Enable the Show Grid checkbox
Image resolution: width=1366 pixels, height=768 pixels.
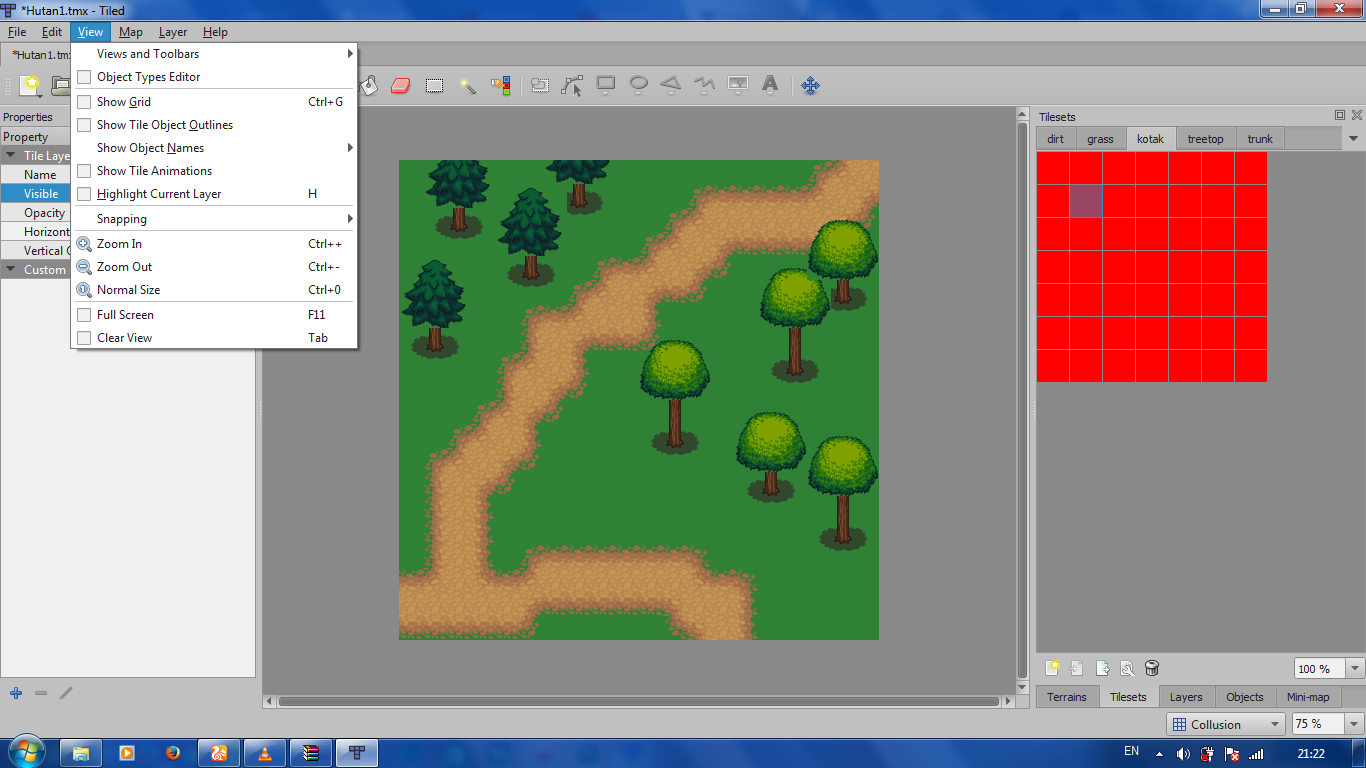pyautogui.click(x=85, y=102)
